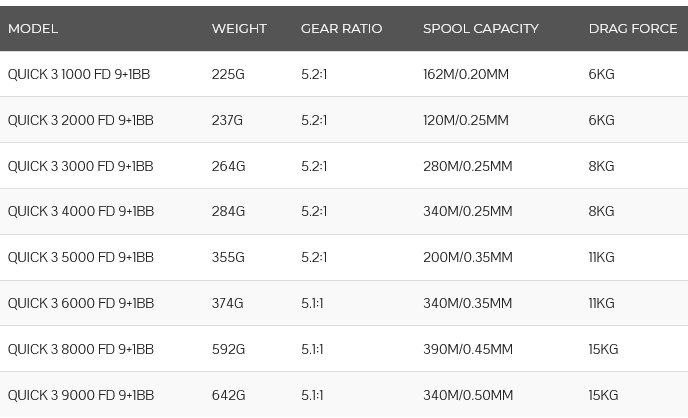This screenshot has width=688, height=418.
Task: Click the QUICK 3 5000 FD model name
Action: tap(81, 258)
